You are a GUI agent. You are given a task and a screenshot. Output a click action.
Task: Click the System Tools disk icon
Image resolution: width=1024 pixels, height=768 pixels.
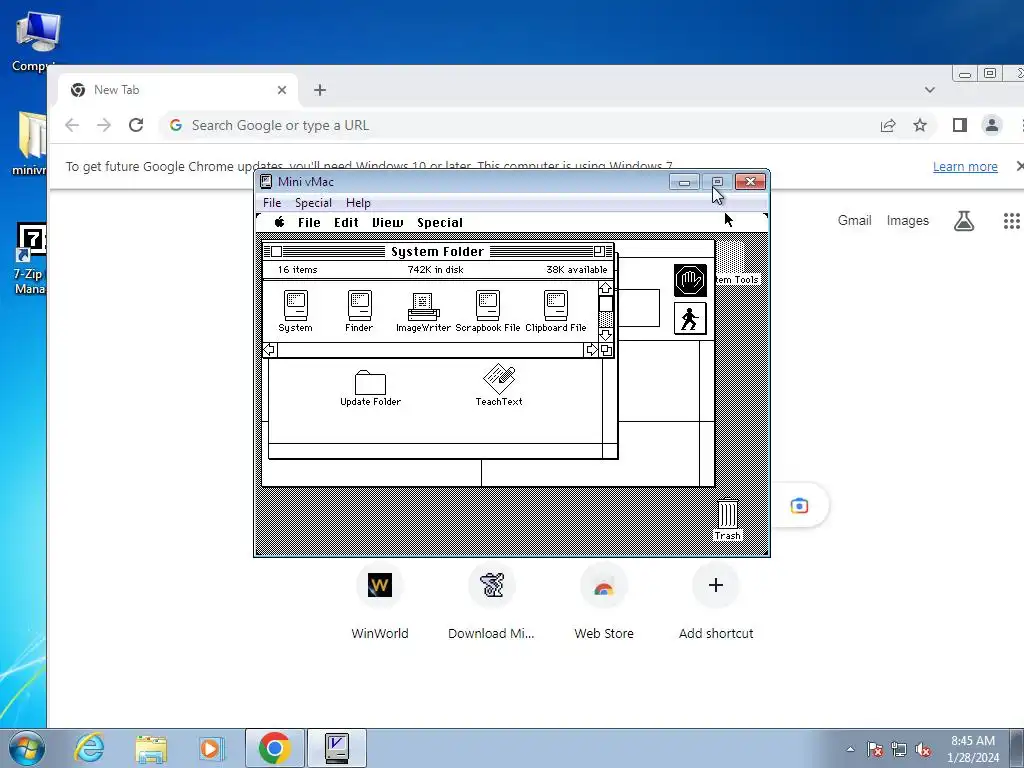[x=730, y=257]
